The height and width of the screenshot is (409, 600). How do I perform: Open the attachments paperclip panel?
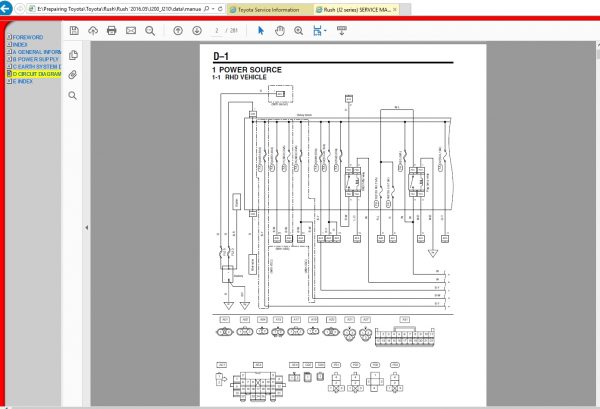tap(73, 75)
